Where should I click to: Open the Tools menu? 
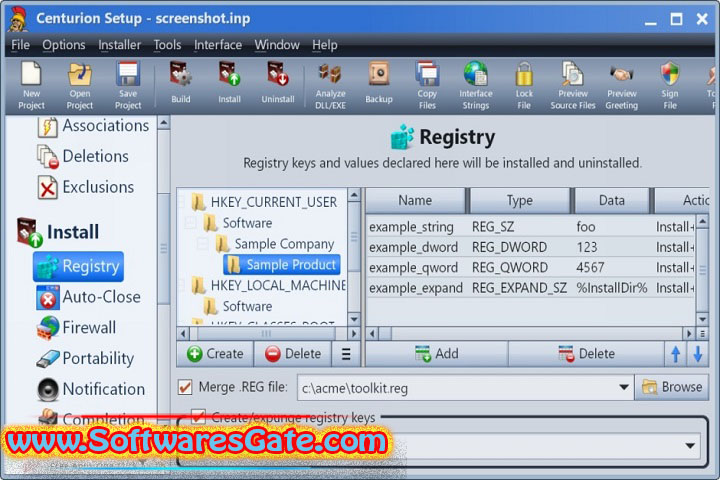167,45
